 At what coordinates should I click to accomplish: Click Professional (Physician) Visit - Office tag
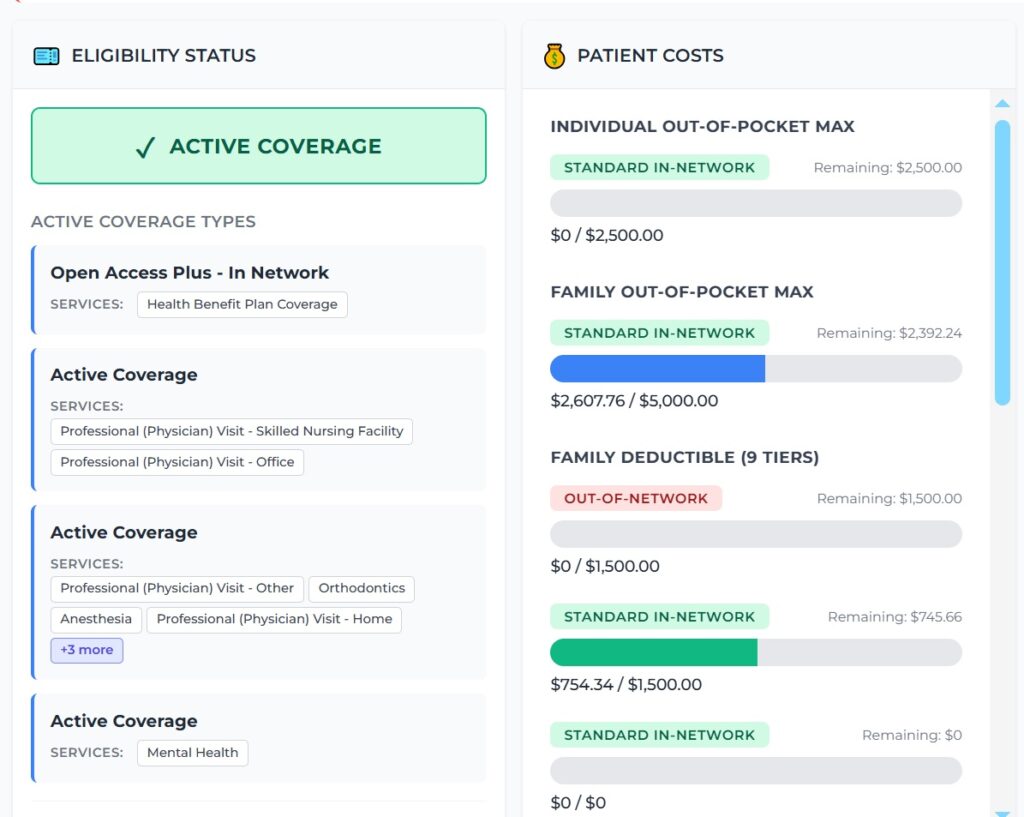(x=177, y=462)
